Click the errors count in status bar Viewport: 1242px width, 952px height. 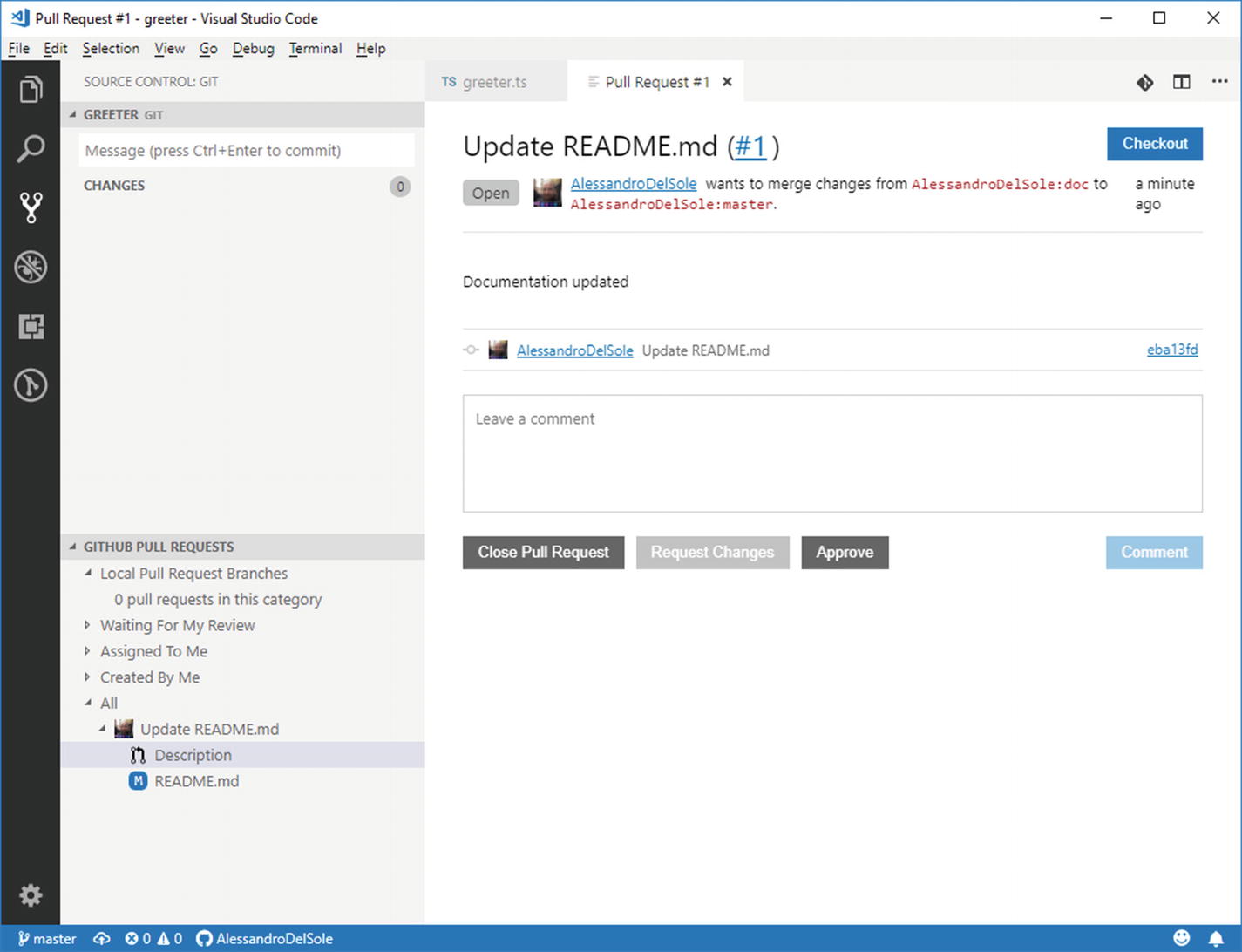point(138,939)
